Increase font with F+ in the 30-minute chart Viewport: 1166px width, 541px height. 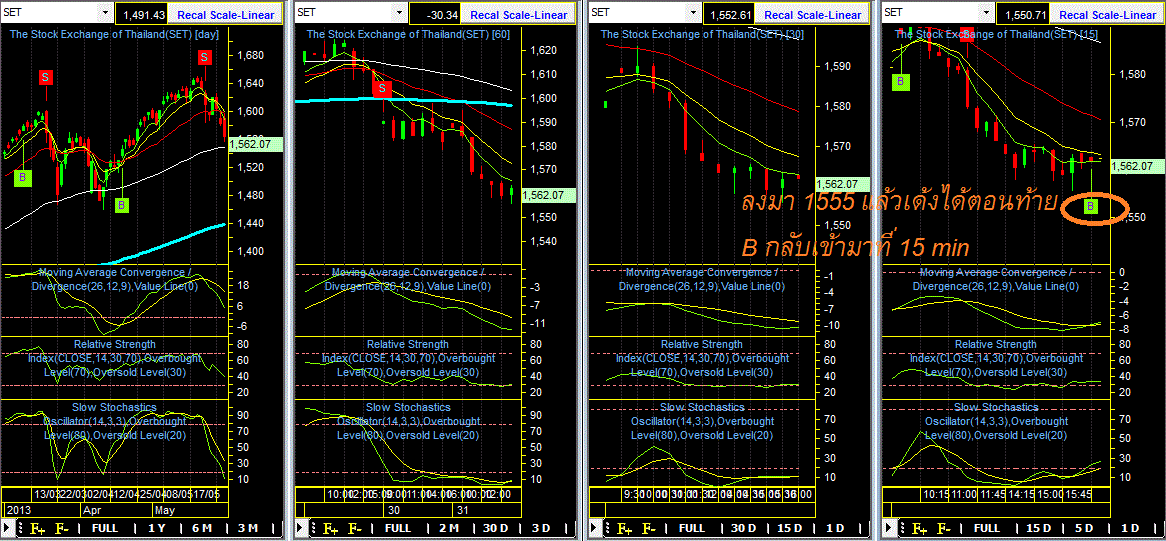pyautogui.click(x=625, y=529)
